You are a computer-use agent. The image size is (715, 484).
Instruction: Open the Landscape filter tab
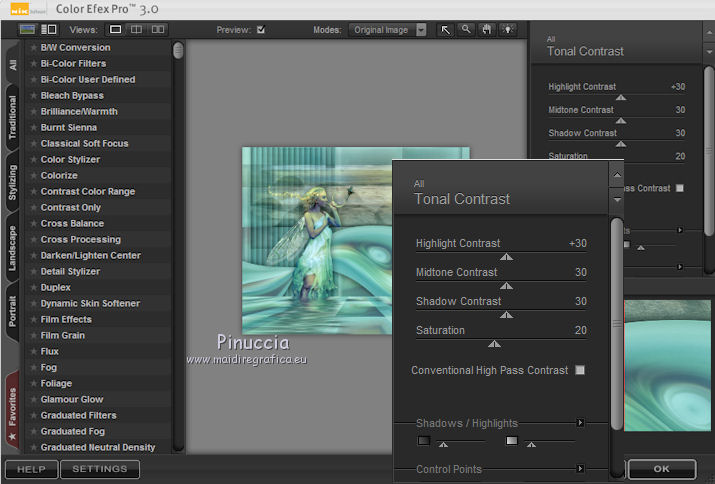tap(13, 250)
